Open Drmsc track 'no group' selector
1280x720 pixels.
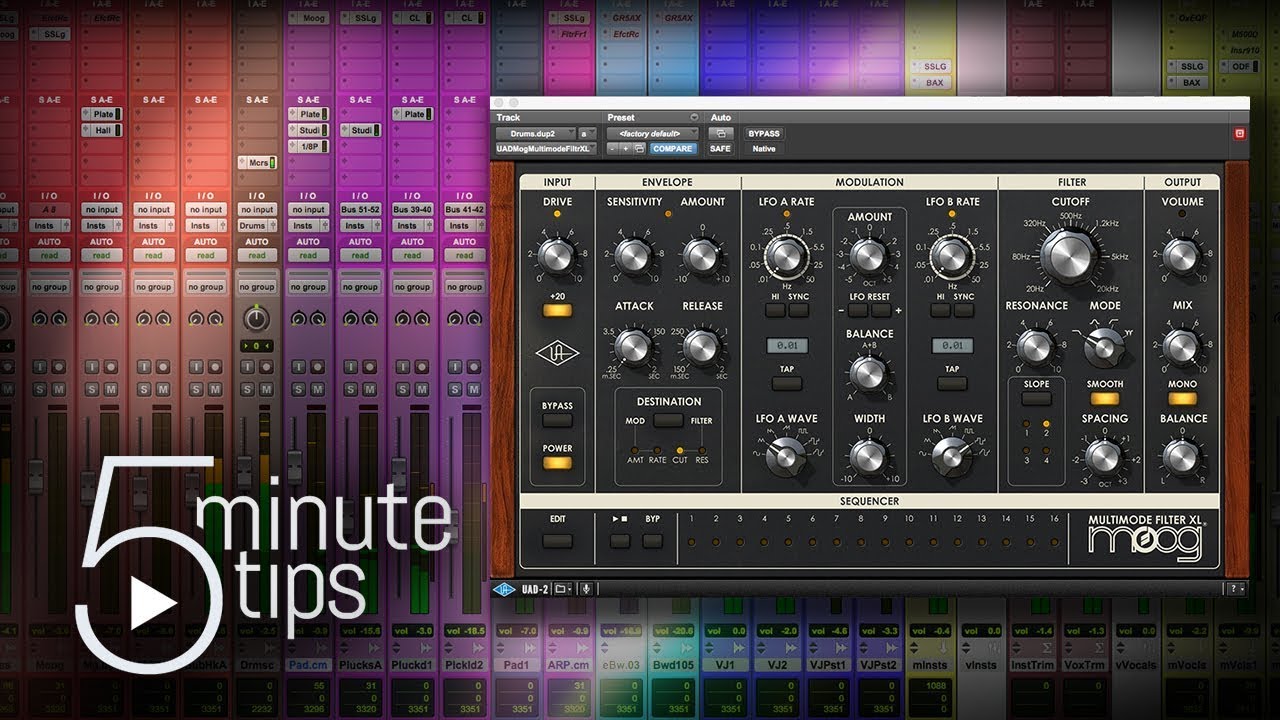click(257, 287)
